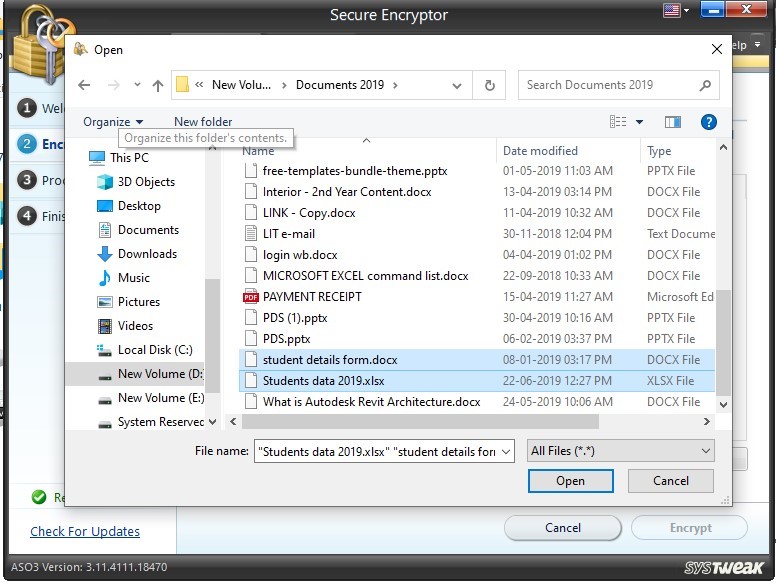Click the navigation pane vertical scrollbar
776x585 pixels.
212,336
